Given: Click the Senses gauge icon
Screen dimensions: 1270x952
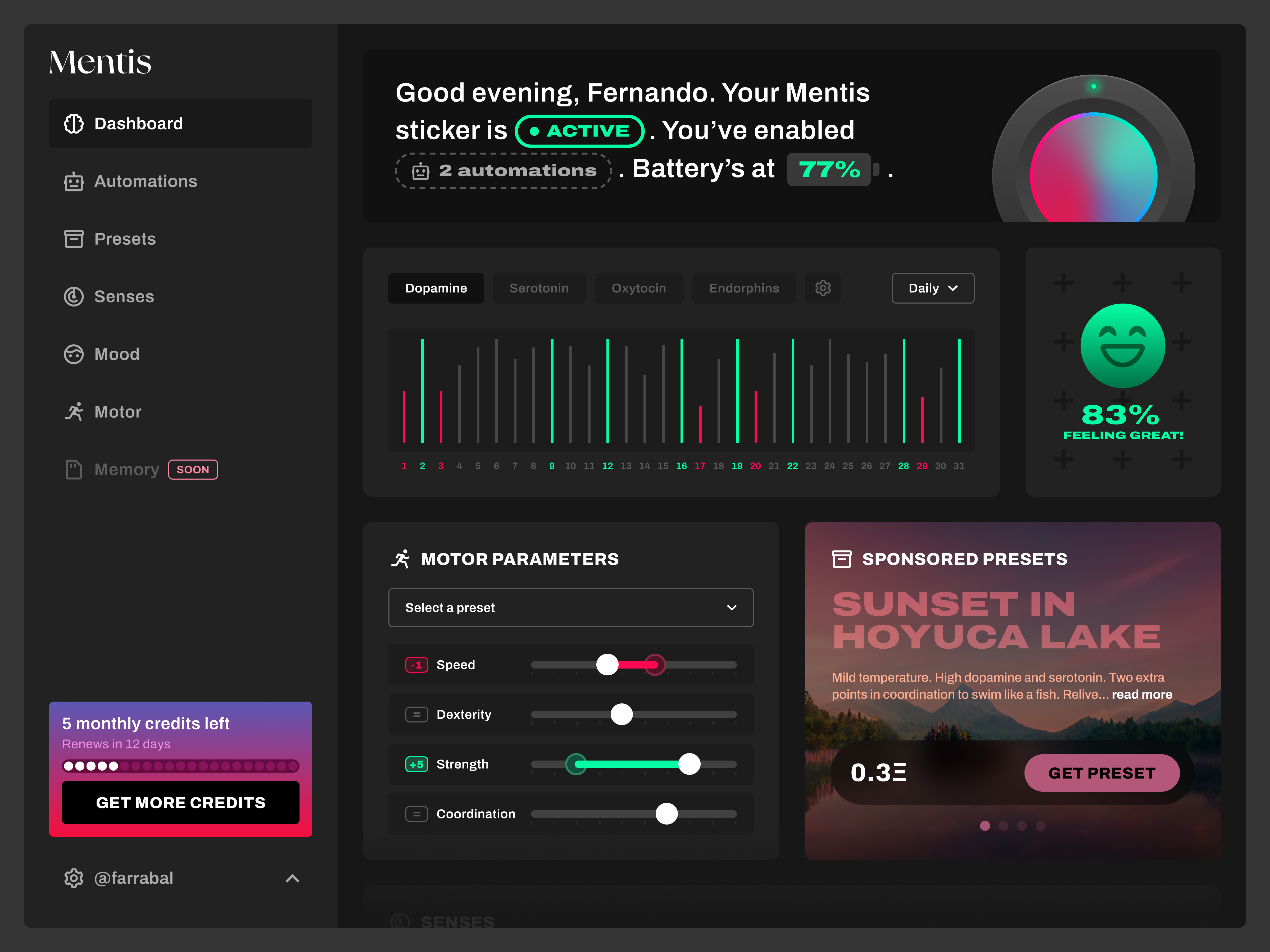Looking at the screenshot, I should 74,297.
